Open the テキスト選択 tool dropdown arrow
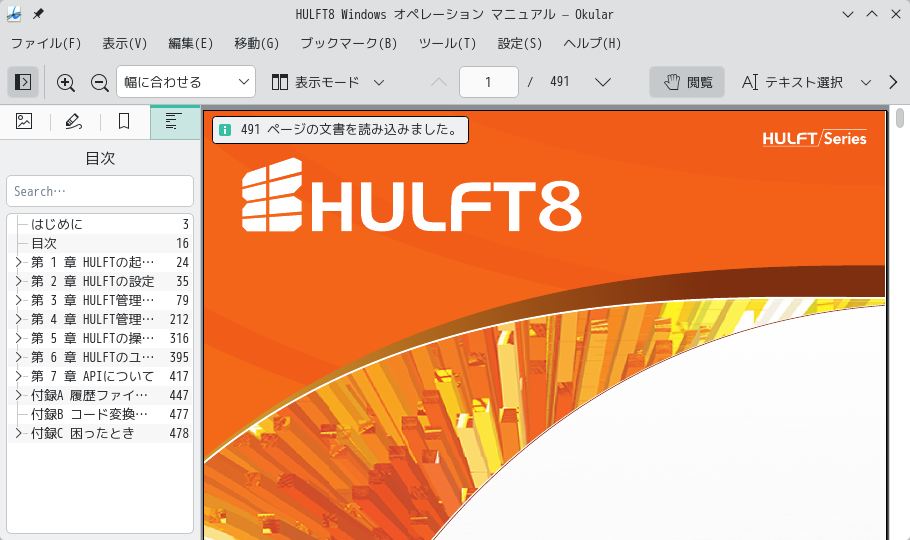Screen dimensions: 910x540 click(x=866, y=82)
